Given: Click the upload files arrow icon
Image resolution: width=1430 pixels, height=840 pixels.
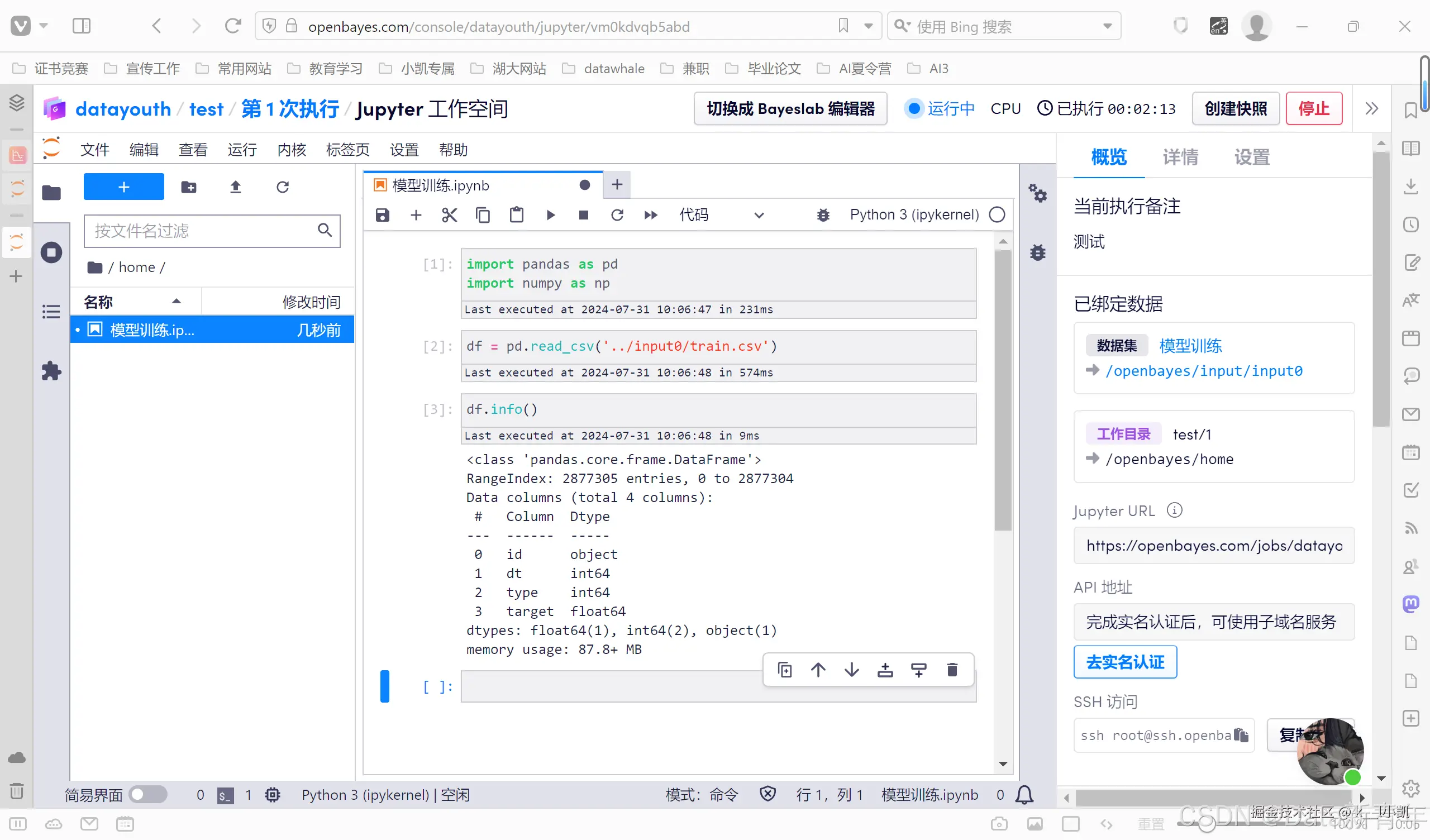Looking at the screenshot, I should coord(236,187).
